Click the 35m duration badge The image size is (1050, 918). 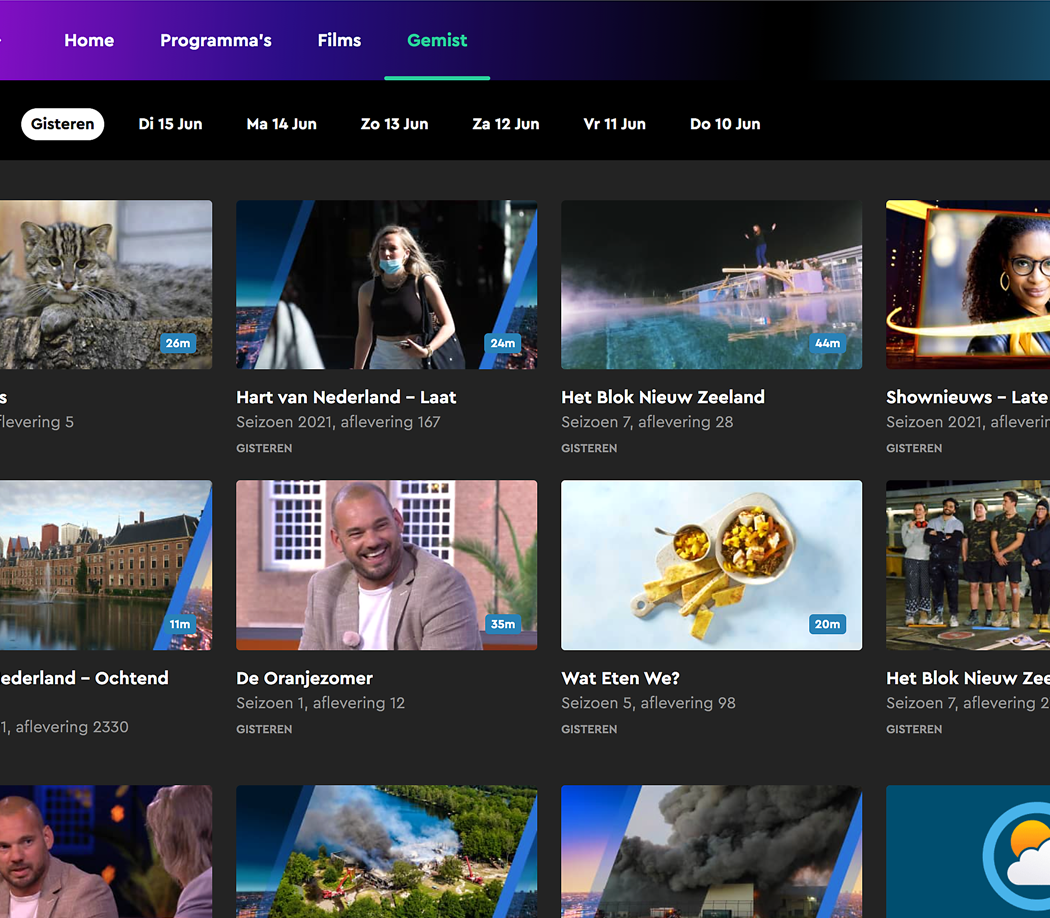click(503, 624)
